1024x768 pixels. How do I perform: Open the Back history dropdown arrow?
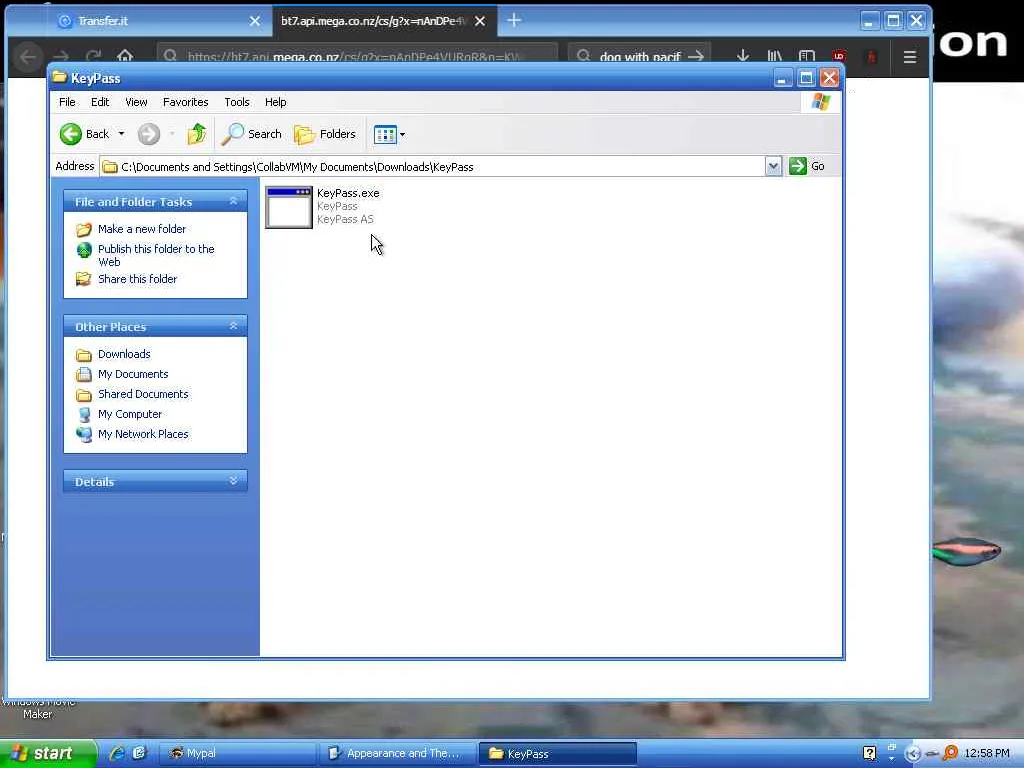pos(121,134)
